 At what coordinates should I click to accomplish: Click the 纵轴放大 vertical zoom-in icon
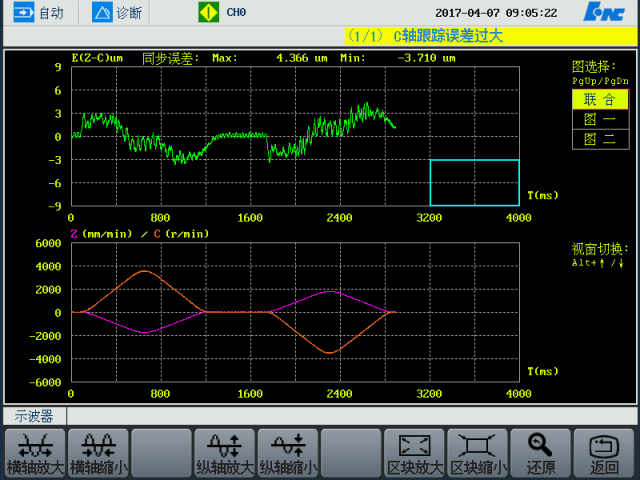pos(225,445)
